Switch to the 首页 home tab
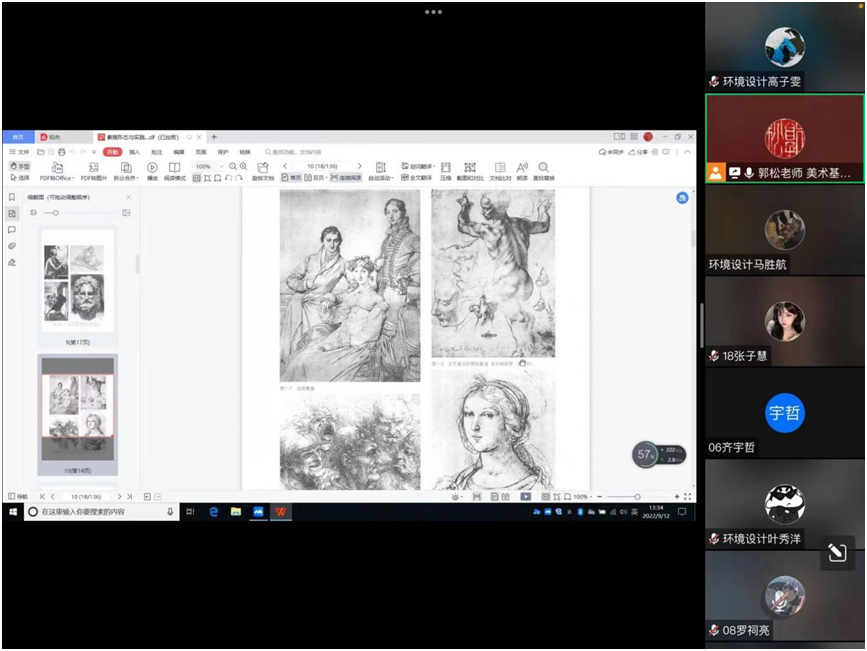This screenshot has width=867, height=651. 18,137
